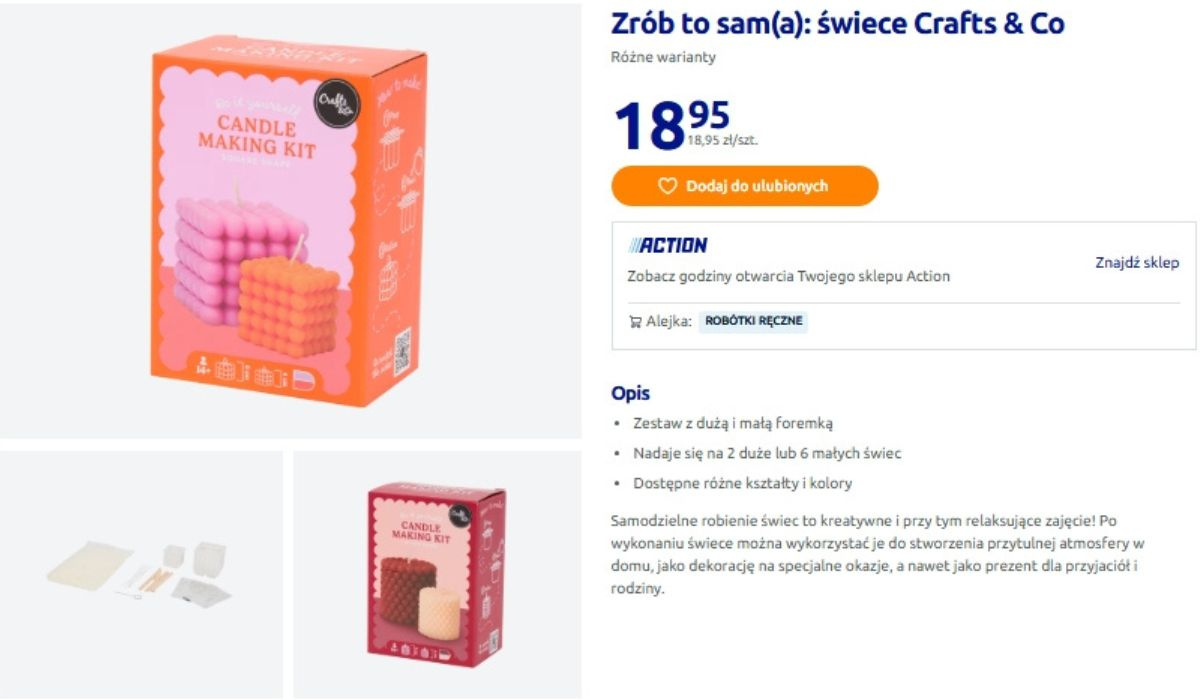This screenshot has width=1200, height=700.
Task: Click the Opis section heading
Action: pyautogui.click(x=630, y=393)
